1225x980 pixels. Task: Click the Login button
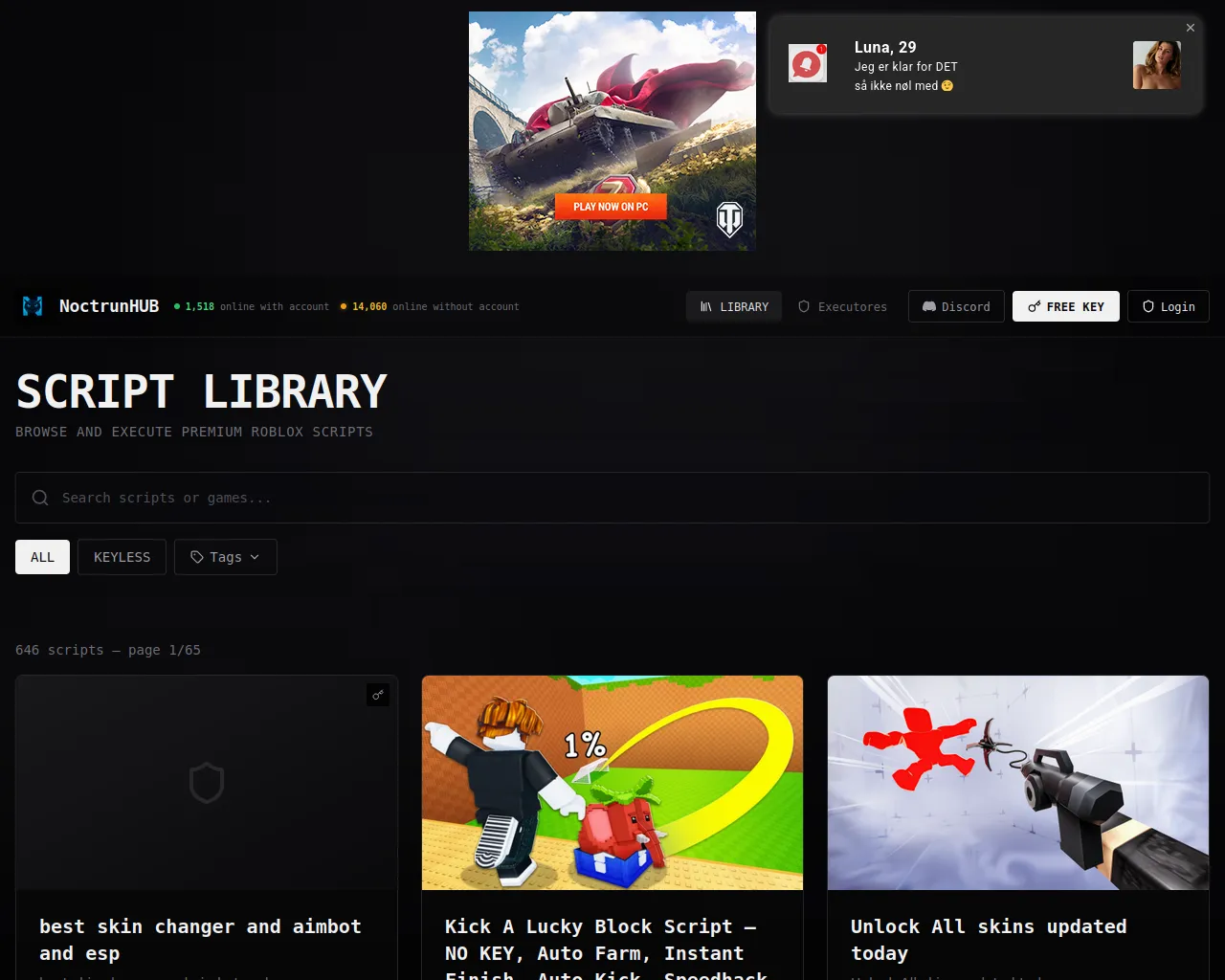click(1169, 306)
